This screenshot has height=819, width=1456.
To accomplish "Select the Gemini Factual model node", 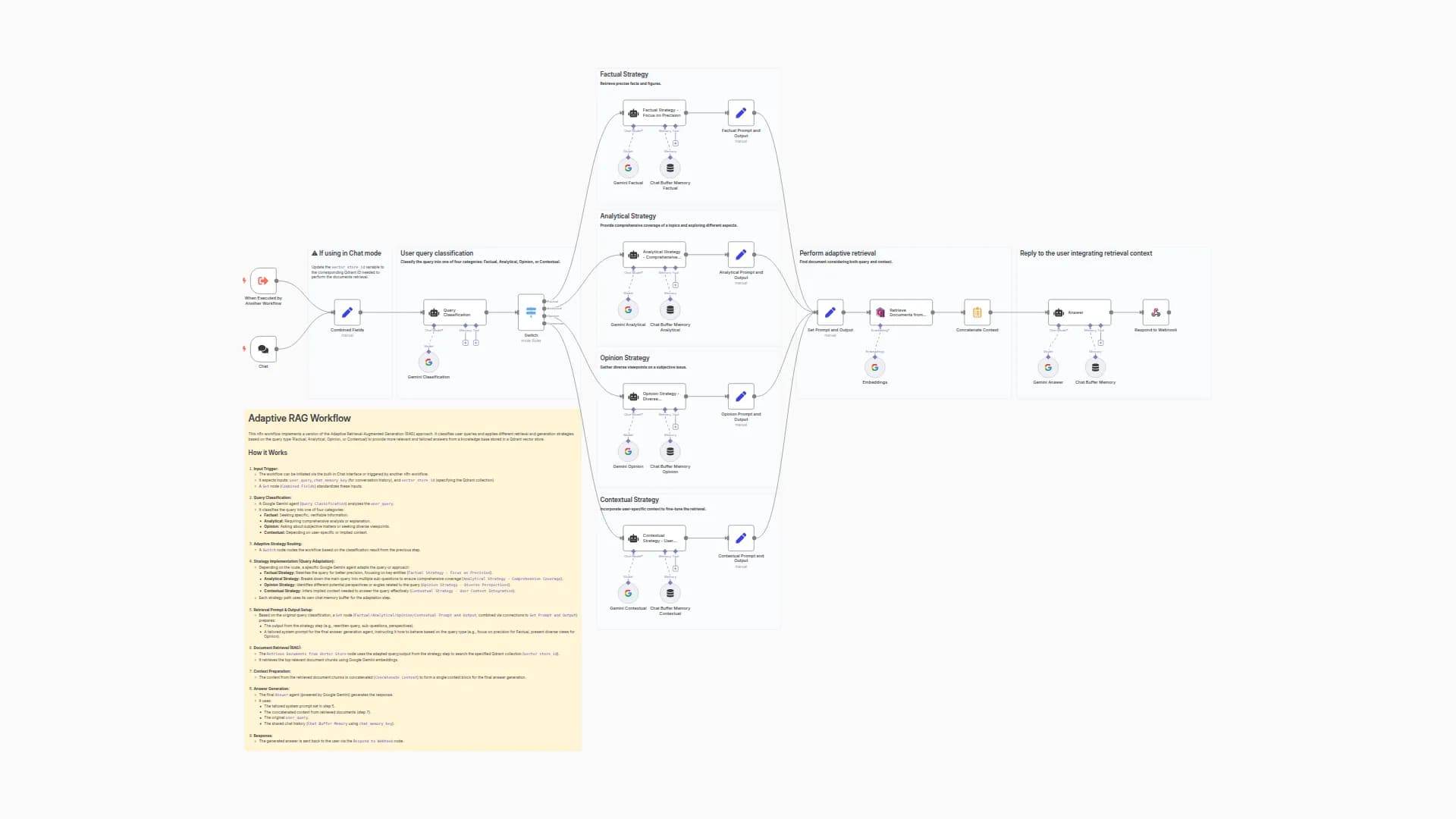I will coord(628,168).
